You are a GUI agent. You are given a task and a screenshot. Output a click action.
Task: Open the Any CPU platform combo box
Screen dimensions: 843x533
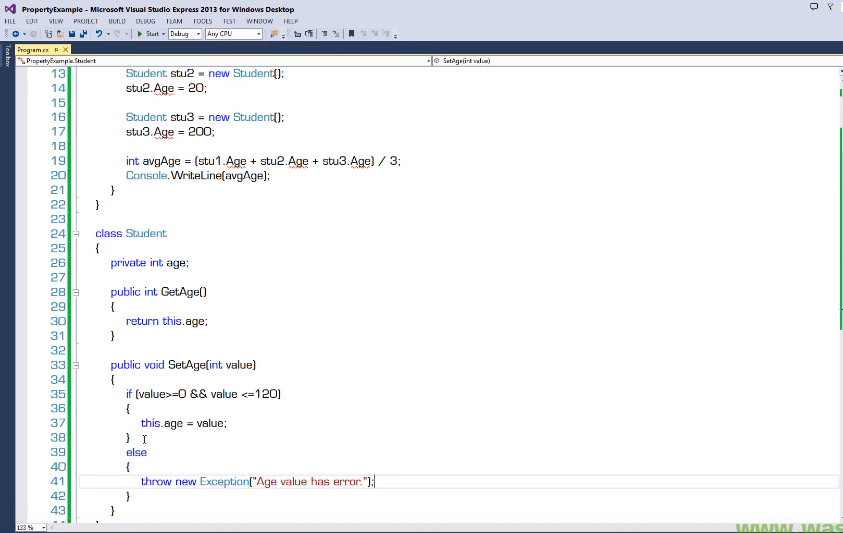coord(234,34)
